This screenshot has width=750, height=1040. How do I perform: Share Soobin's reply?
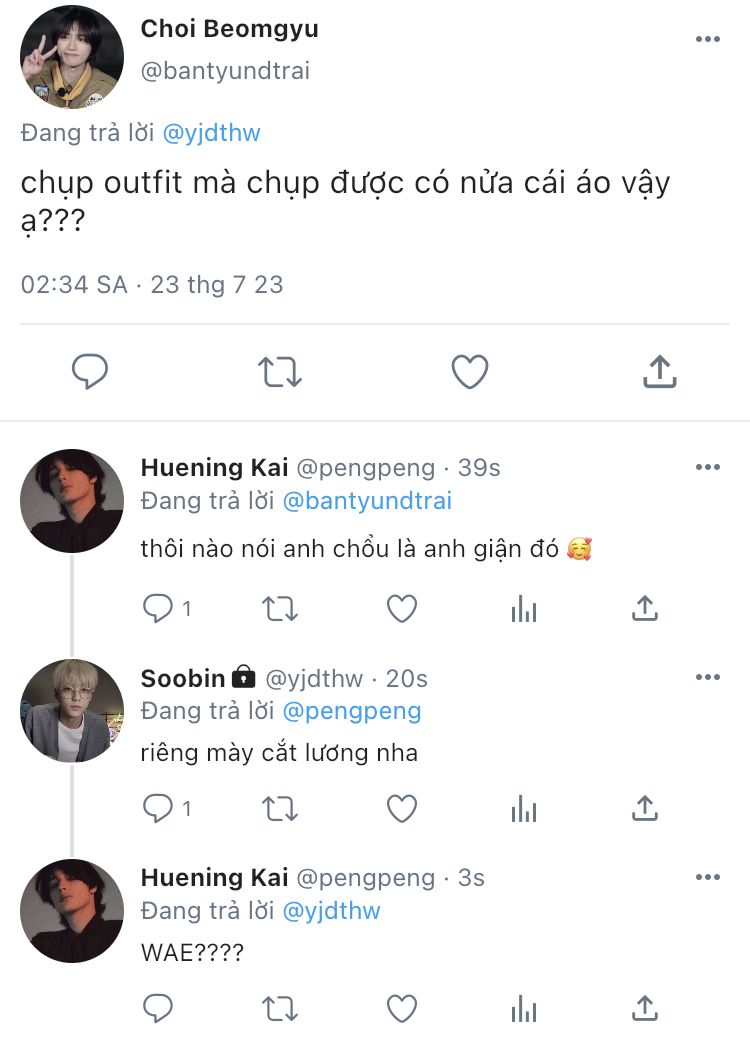point(645,808)
